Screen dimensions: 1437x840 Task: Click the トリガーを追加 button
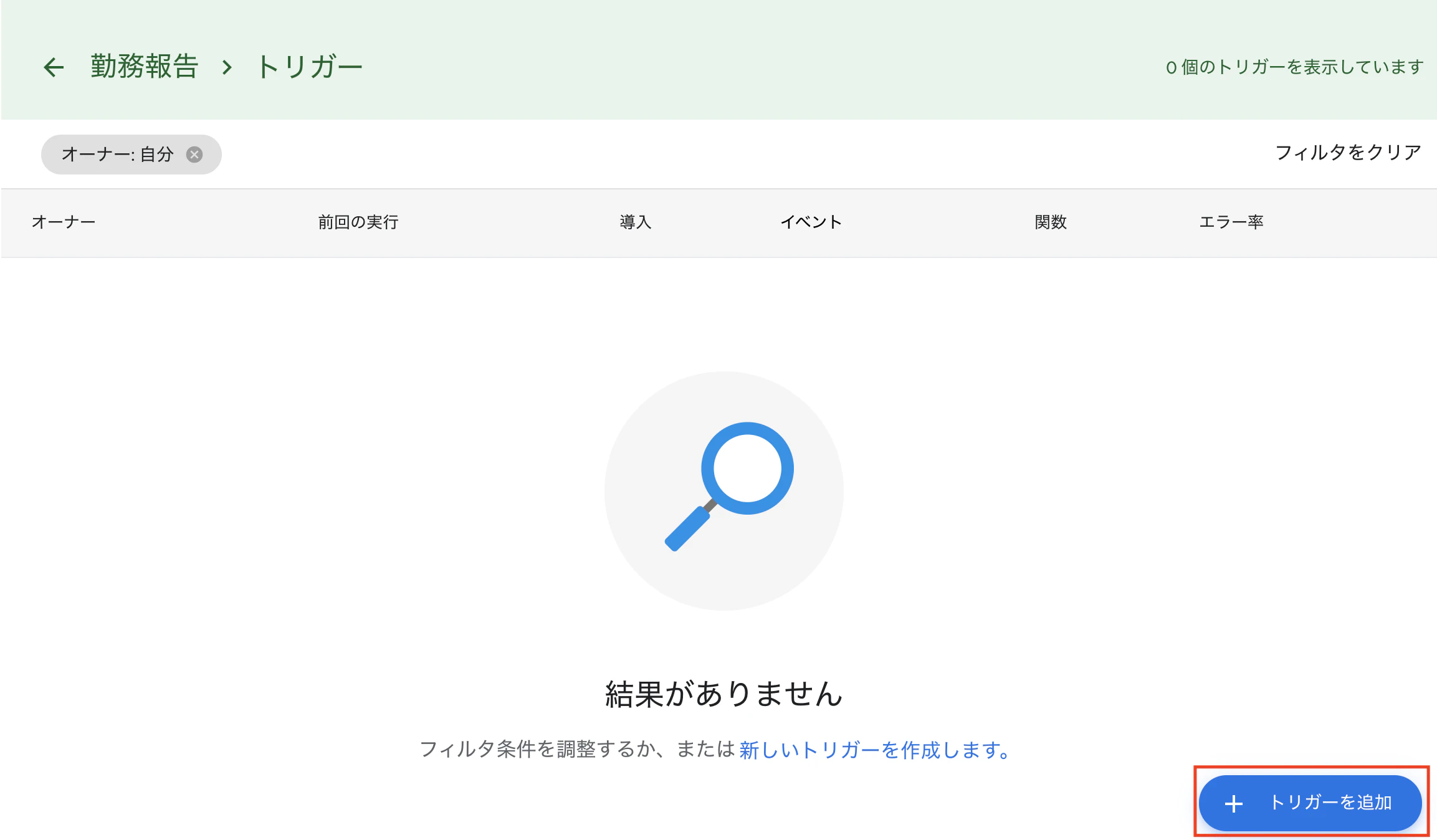(x=1310, y=803)
